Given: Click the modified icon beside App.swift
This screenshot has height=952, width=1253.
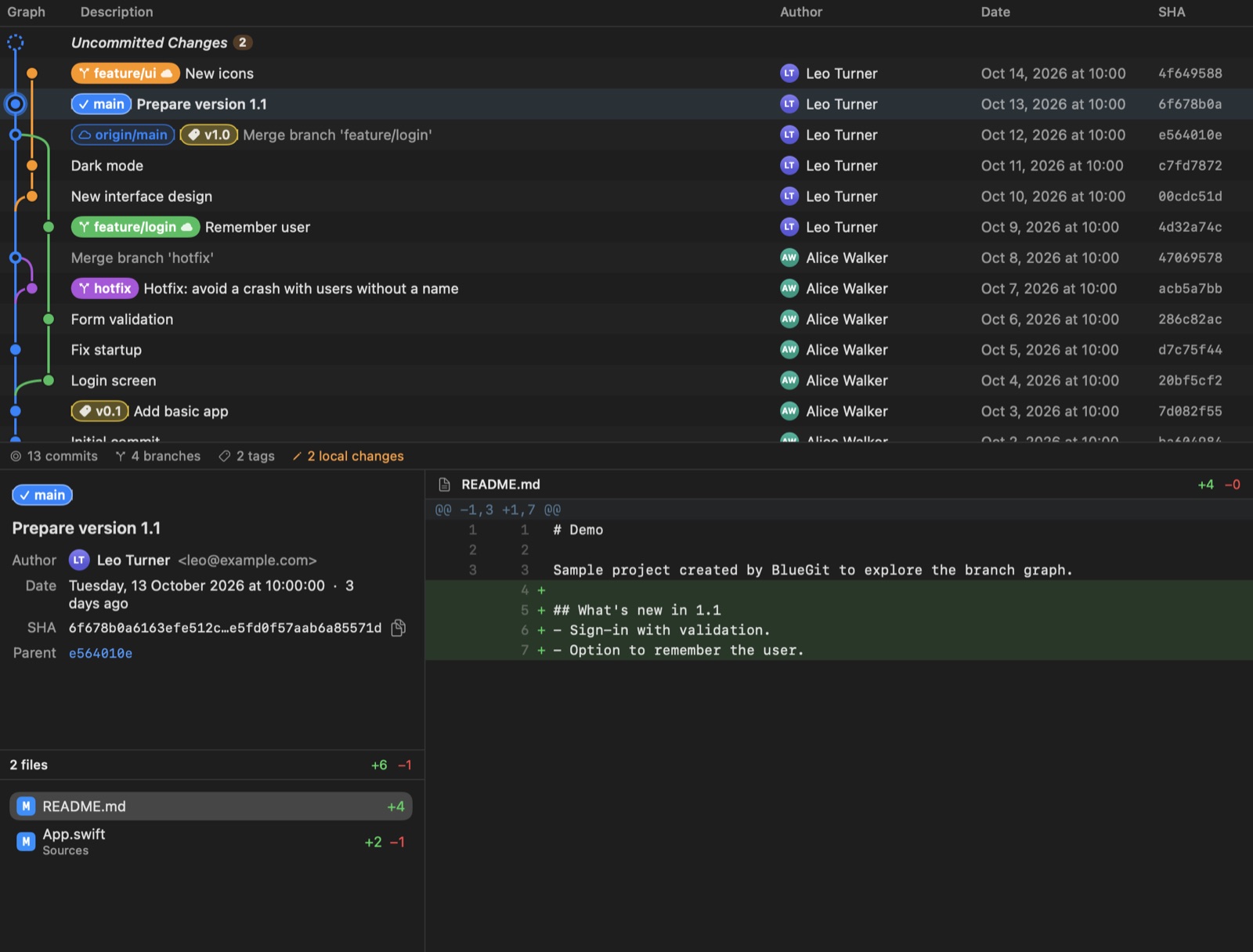Looking at the screenshot, I should pos(26,842).
